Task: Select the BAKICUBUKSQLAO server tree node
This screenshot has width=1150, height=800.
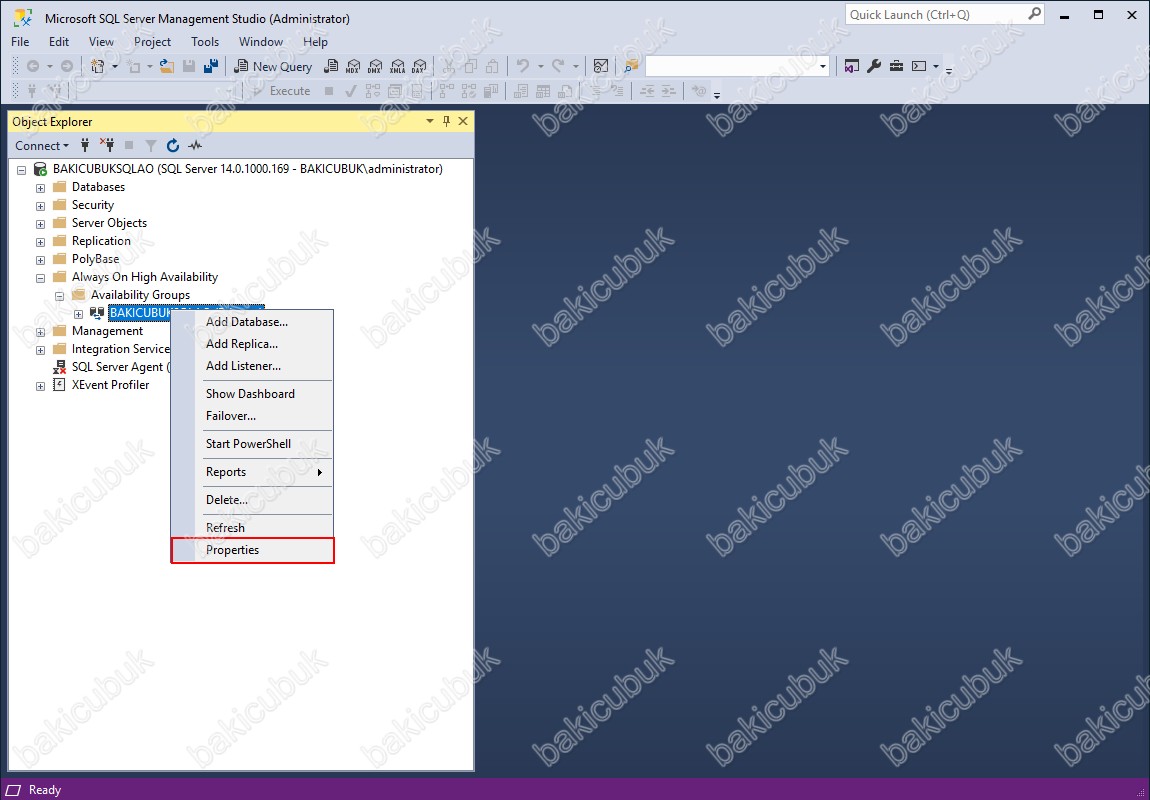Action: point(248,169)
